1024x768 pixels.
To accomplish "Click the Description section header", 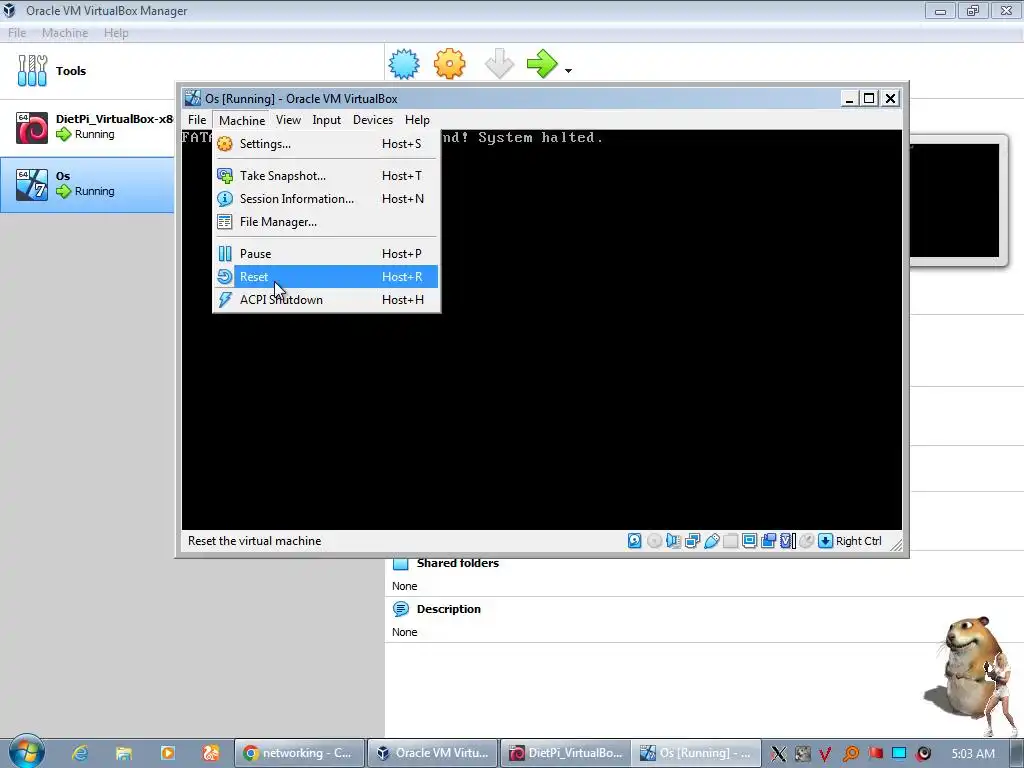I will 448,609.
